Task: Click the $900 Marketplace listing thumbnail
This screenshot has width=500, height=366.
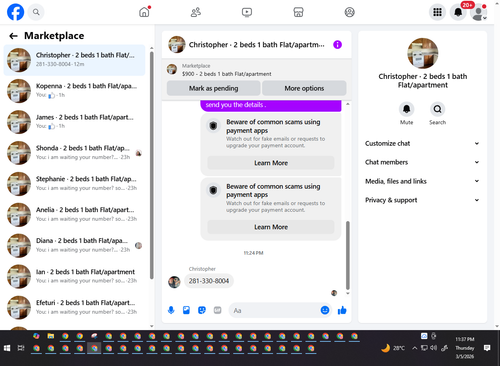Action: (172, 69)
